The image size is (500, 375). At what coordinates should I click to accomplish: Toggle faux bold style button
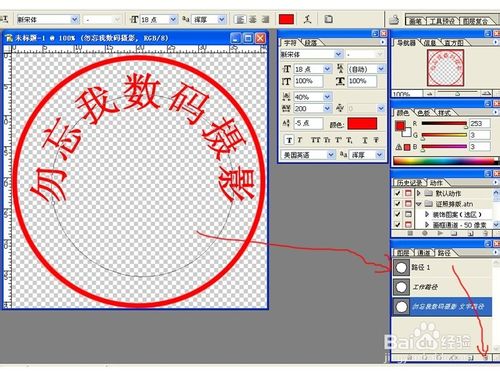[289, 140]
